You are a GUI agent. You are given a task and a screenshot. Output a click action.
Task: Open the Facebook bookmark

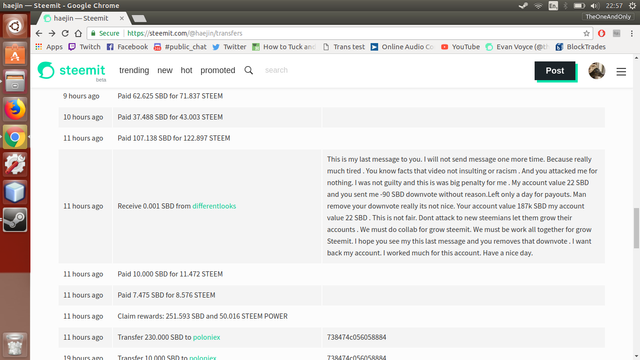(127, 47)
